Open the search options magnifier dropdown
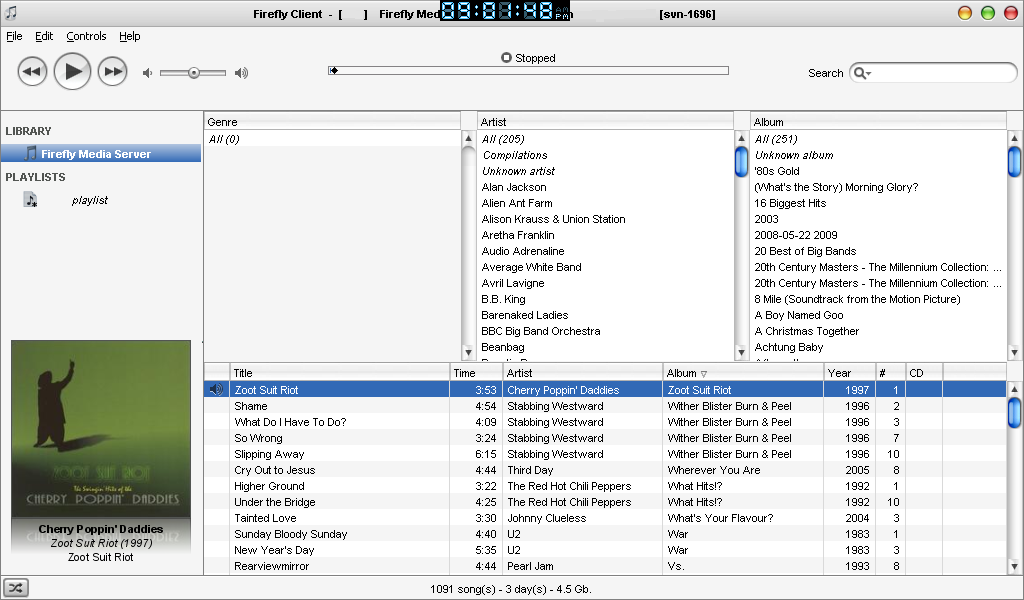The width and height of the screenshot is (1024, 600). [x=862, y=73]
